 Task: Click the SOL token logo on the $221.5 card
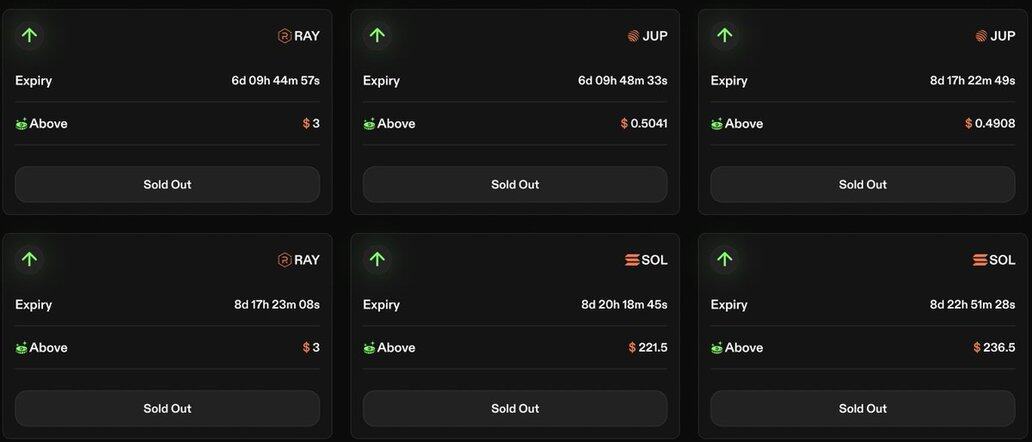click(631, 260)
